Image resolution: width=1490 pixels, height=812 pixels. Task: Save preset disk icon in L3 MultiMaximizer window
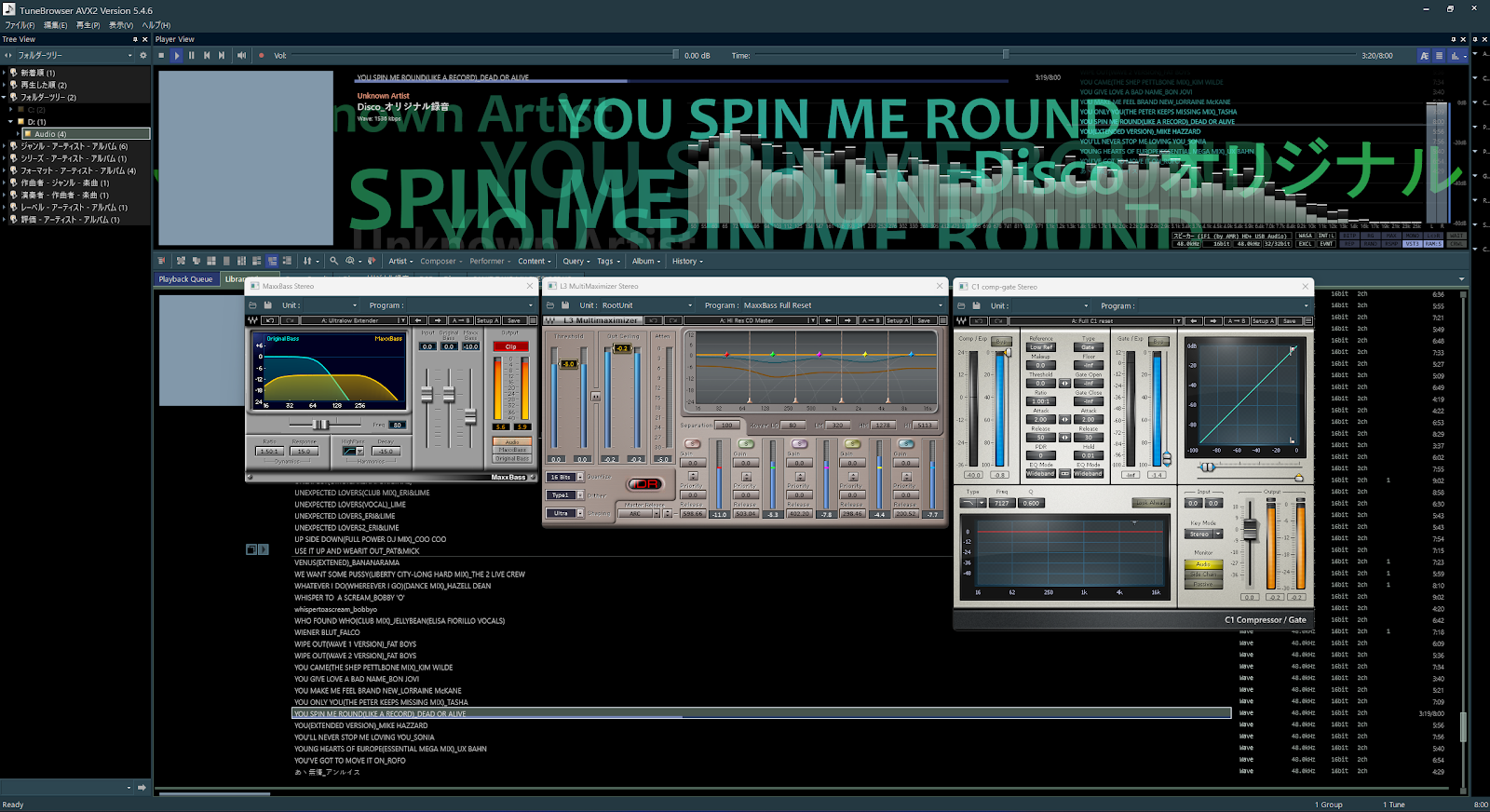[566, 305]
